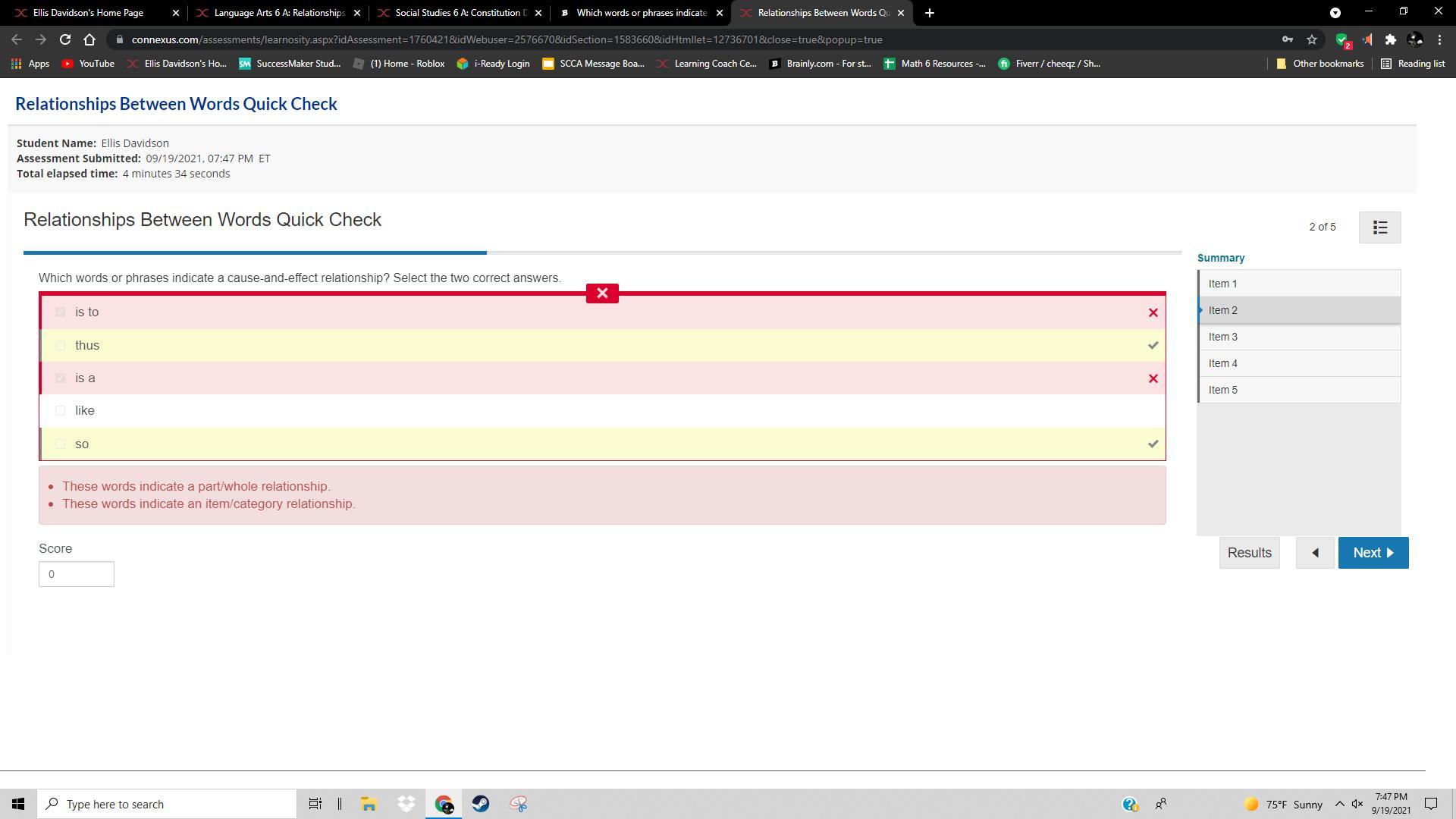Check the 'like' answer checkbox

(61, 411)
